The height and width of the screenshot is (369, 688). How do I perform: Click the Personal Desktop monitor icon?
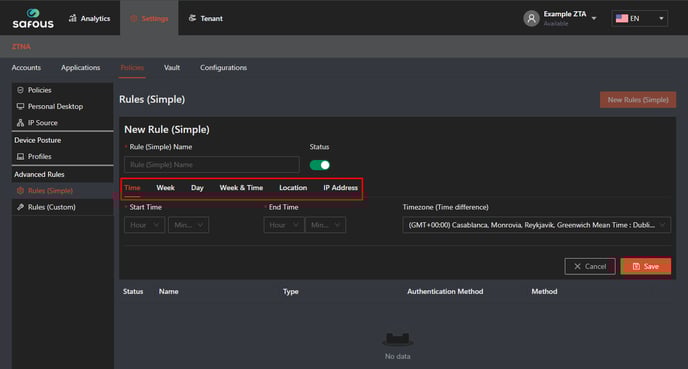coord(20,106)
